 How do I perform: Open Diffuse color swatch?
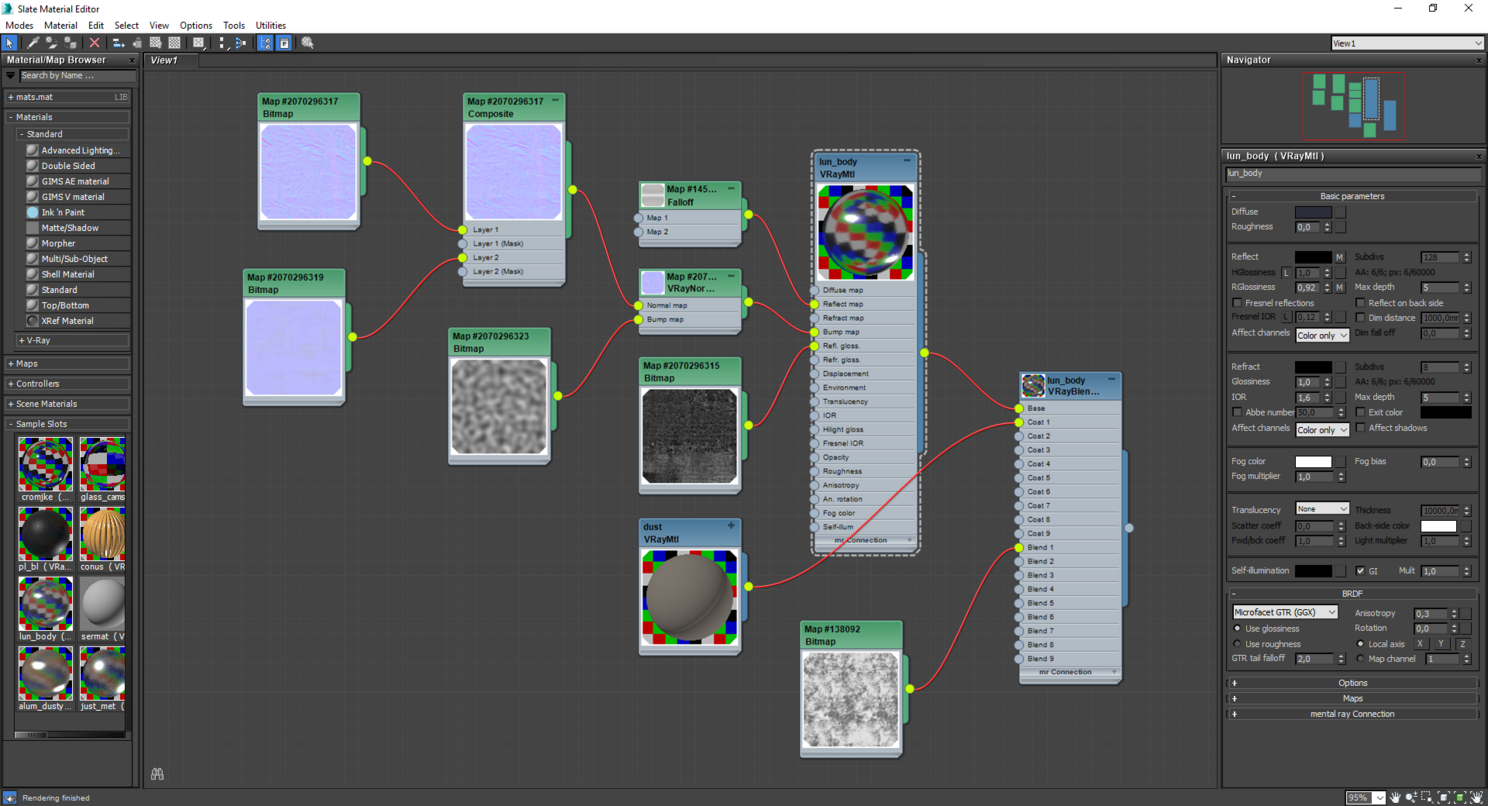(x=1313, y=212)
